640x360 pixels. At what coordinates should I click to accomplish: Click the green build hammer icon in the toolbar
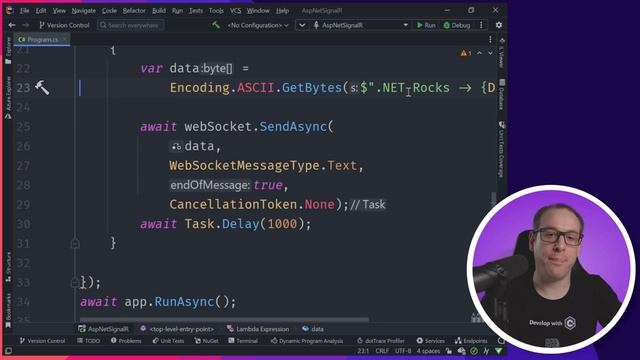click(x=216, y=25)
